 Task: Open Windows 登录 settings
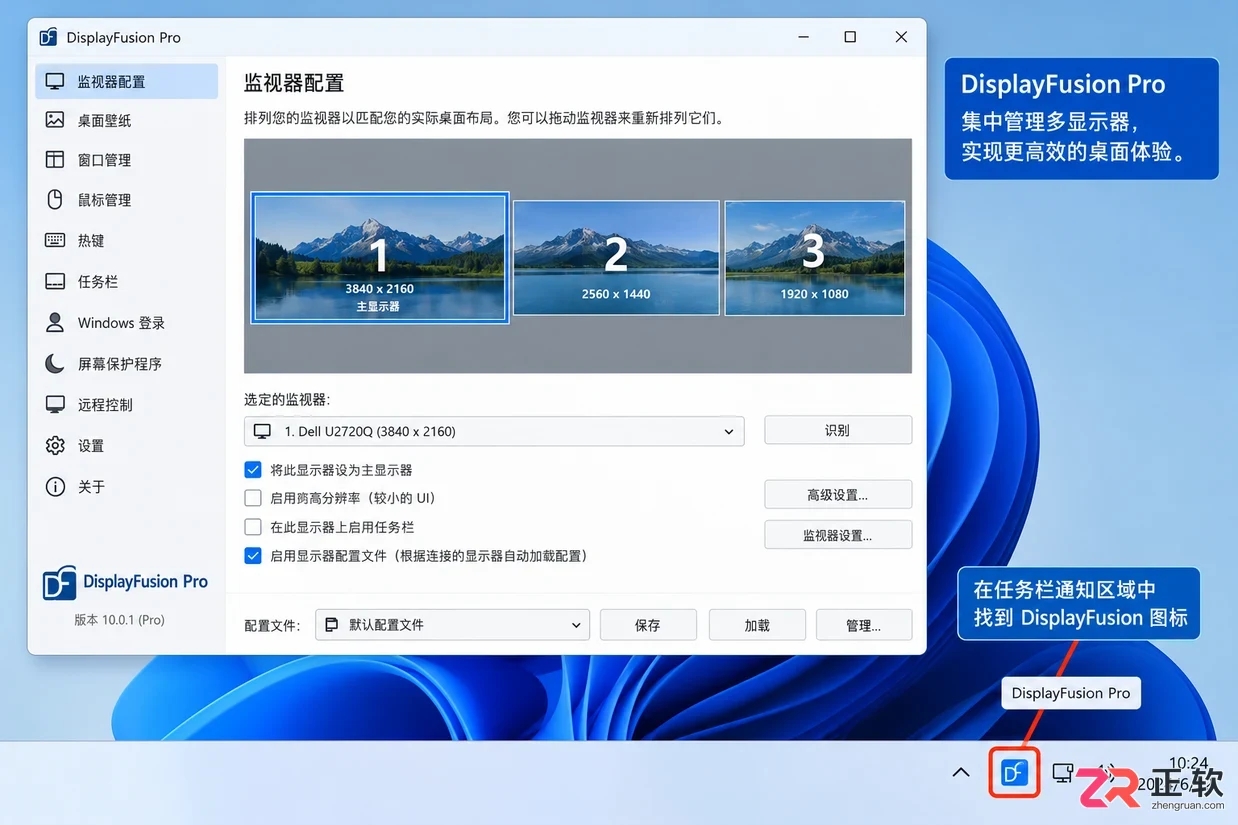127,322
